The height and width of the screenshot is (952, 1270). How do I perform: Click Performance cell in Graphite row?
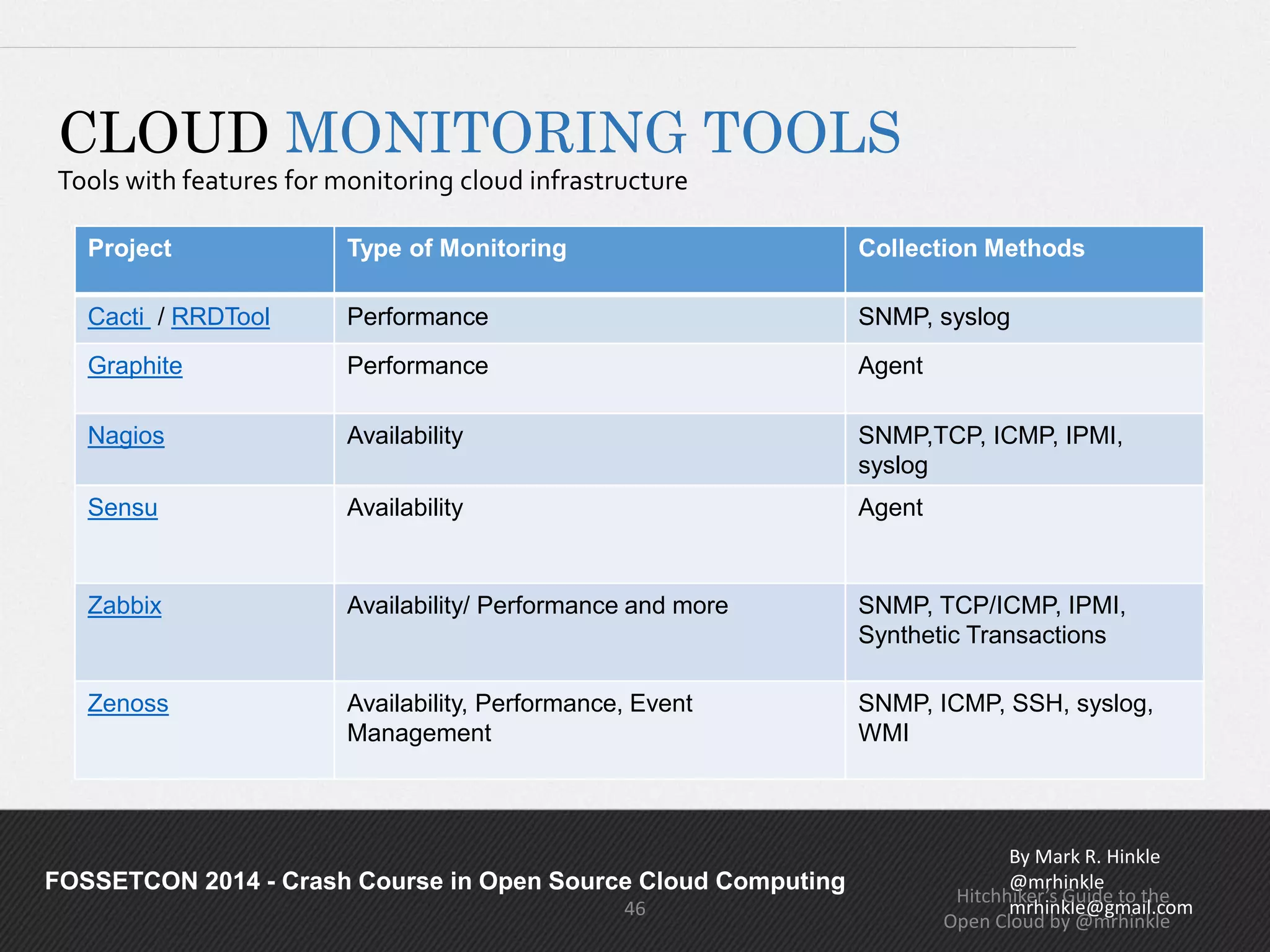point(590,378)
